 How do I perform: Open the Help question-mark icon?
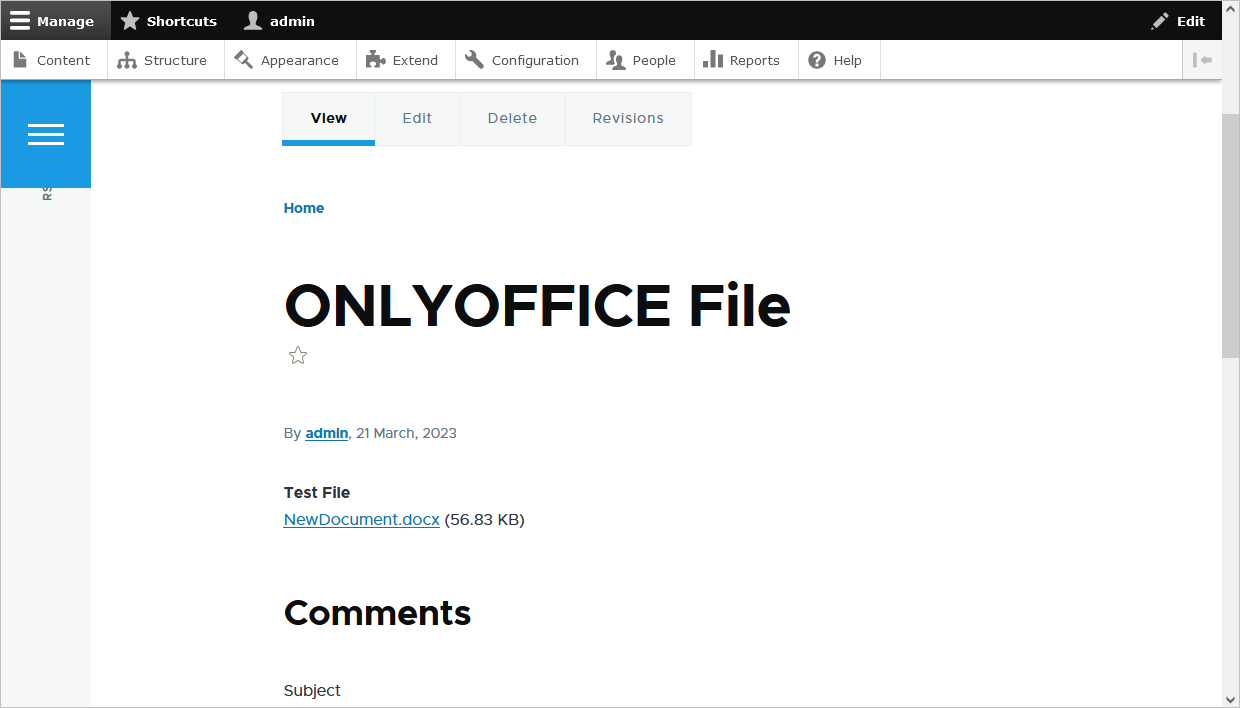coord(817,59)
